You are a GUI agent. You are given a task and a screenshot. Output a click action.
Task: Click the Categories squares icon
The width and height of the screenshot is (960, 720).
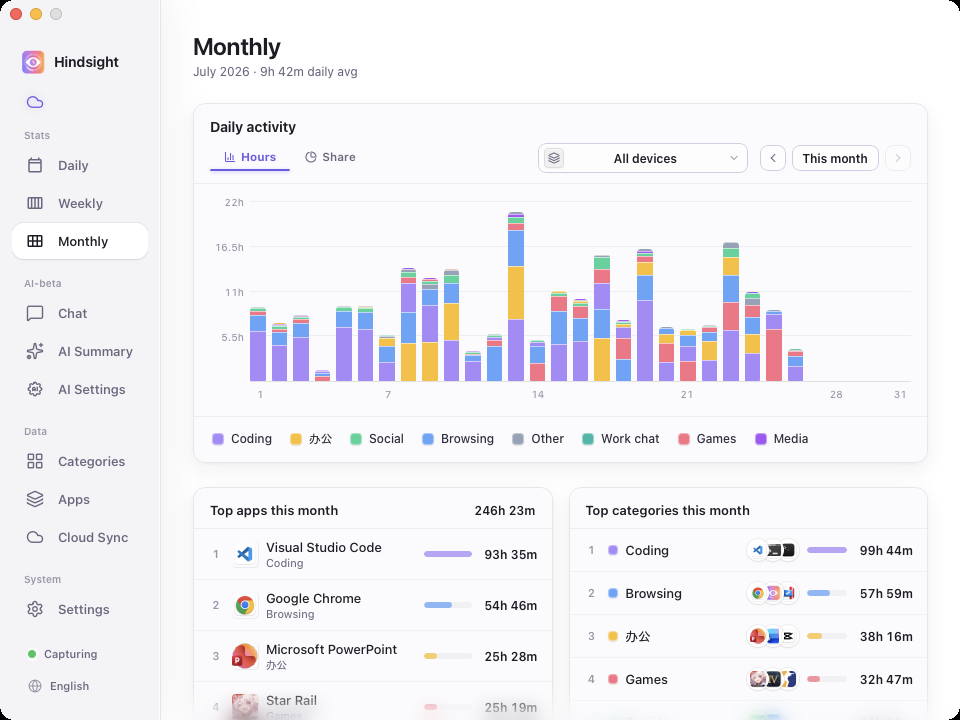35,462
